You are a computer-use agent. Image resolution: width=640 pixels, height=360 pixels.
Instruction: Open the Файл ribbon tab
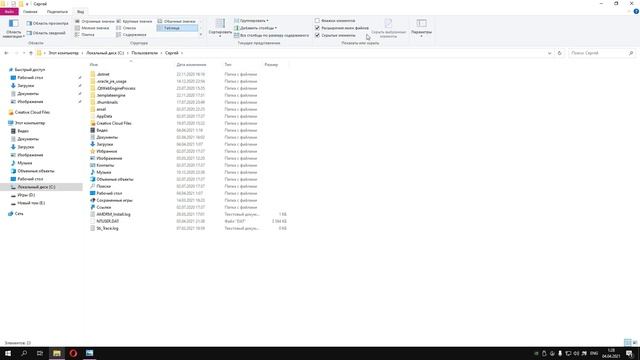pyautogui.click(x=9, y=11)
